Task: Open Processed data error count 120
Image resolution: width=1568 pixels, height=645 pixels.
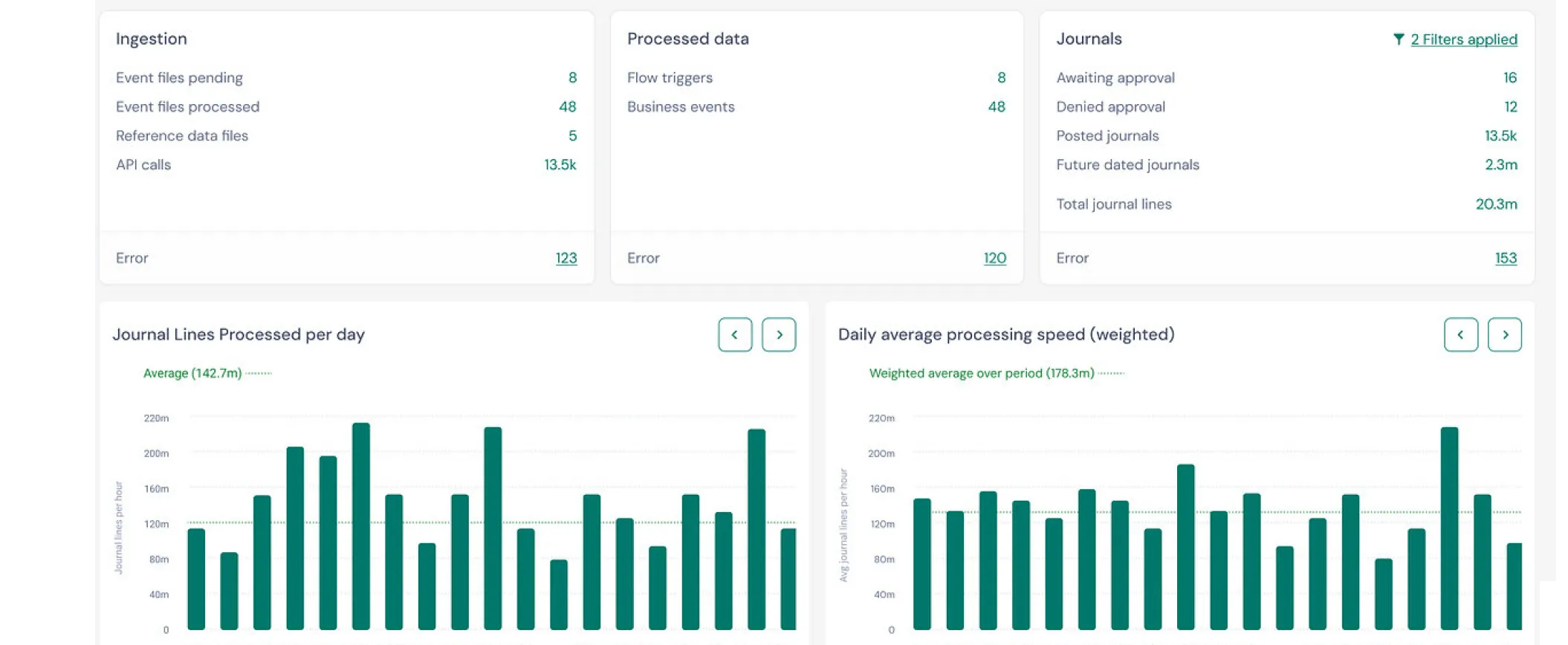Action: 994,258
